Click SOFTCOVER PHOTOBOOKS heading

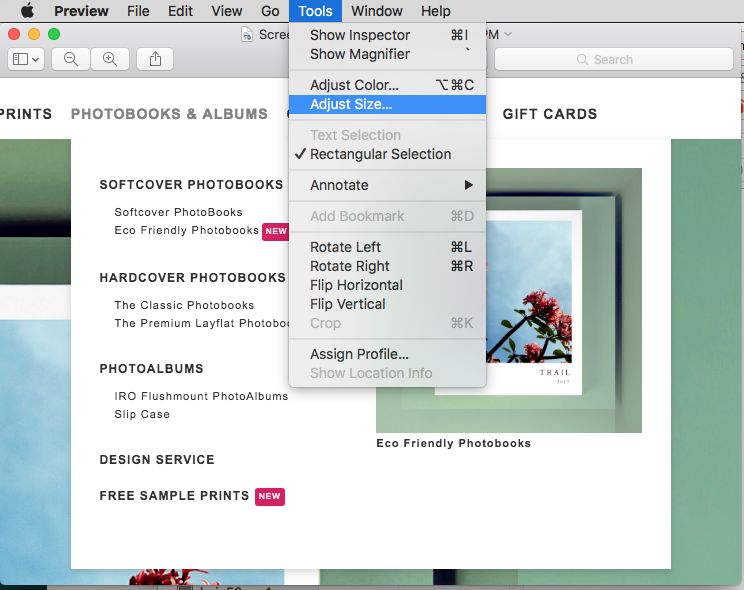click(x=191, y=185)
